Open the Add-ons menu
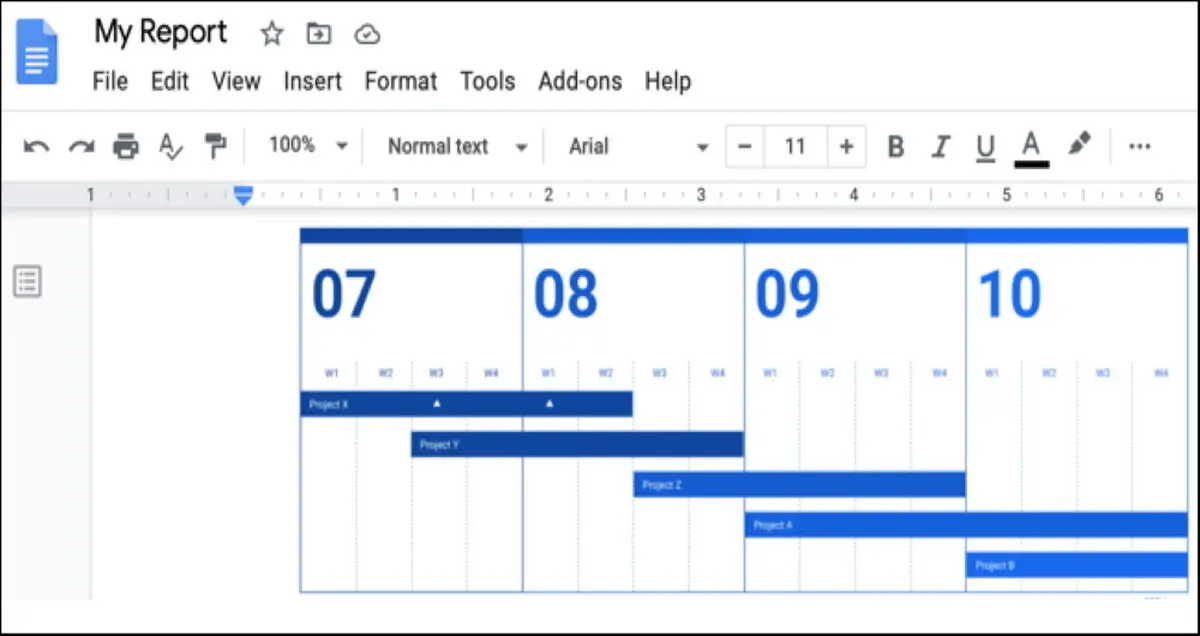Image resolution: width=1200 pixels, height=636 pixels. point(580,81)
